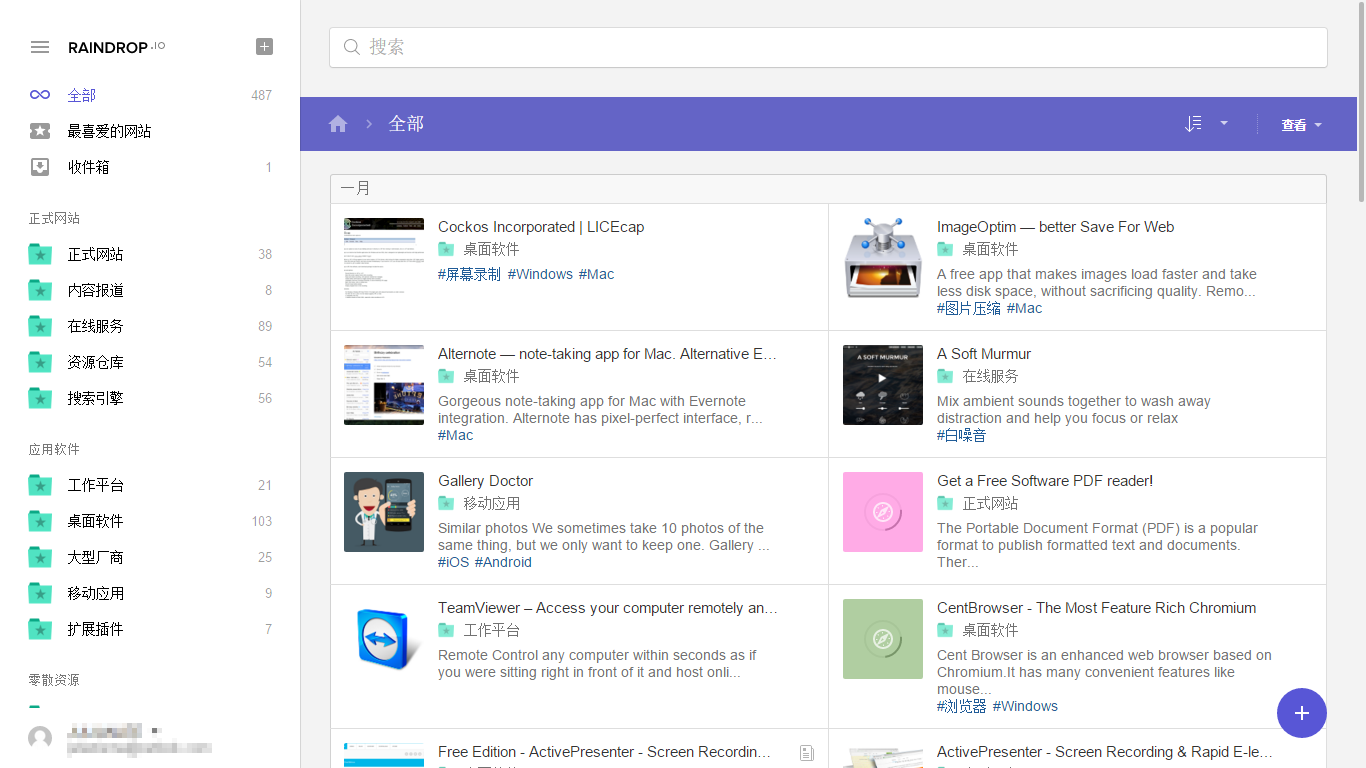Select the 全部 infinity icon

(40, 95)
